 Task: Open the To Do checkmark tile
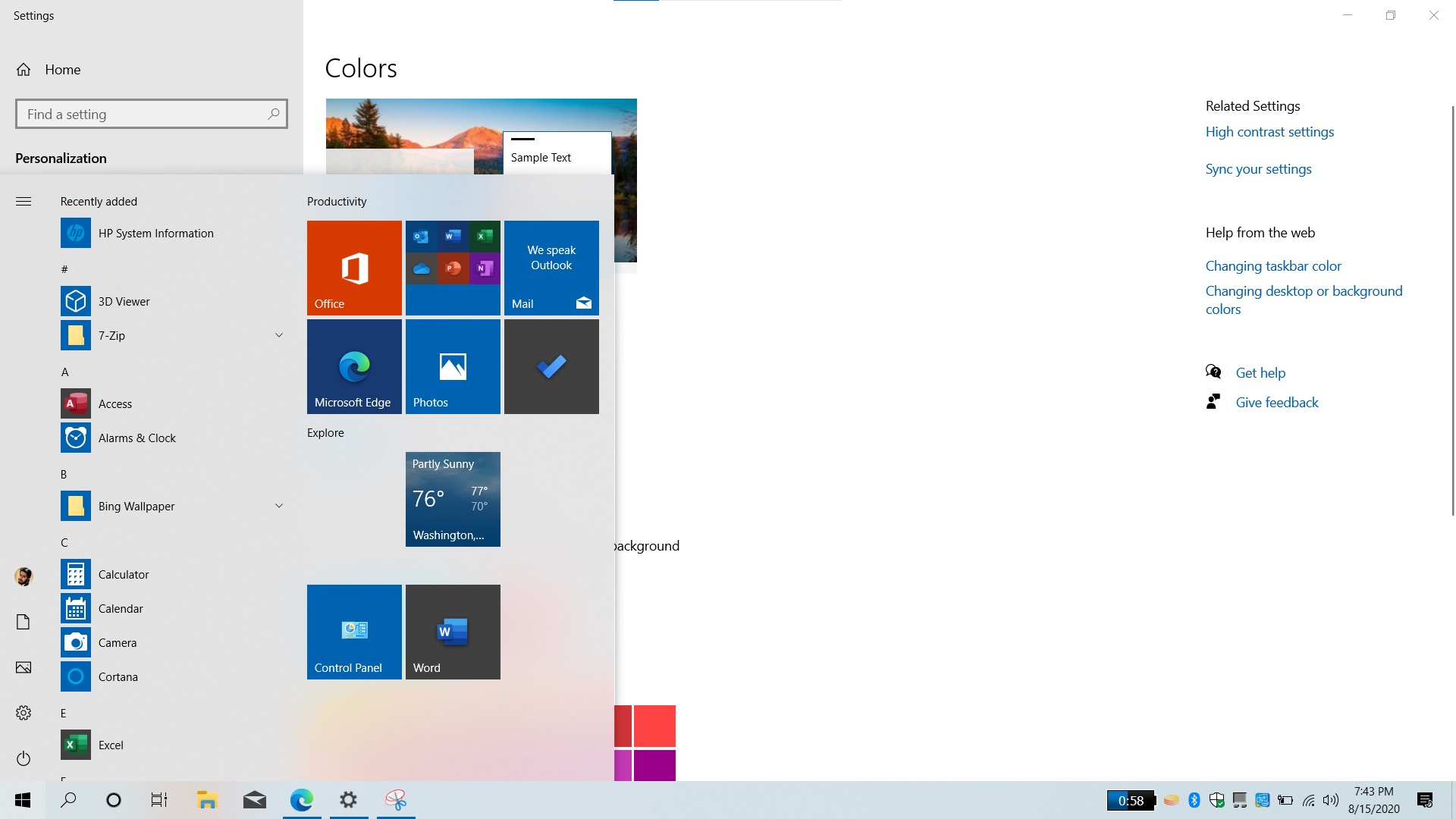pyautogui.click(x=551, y=366)
